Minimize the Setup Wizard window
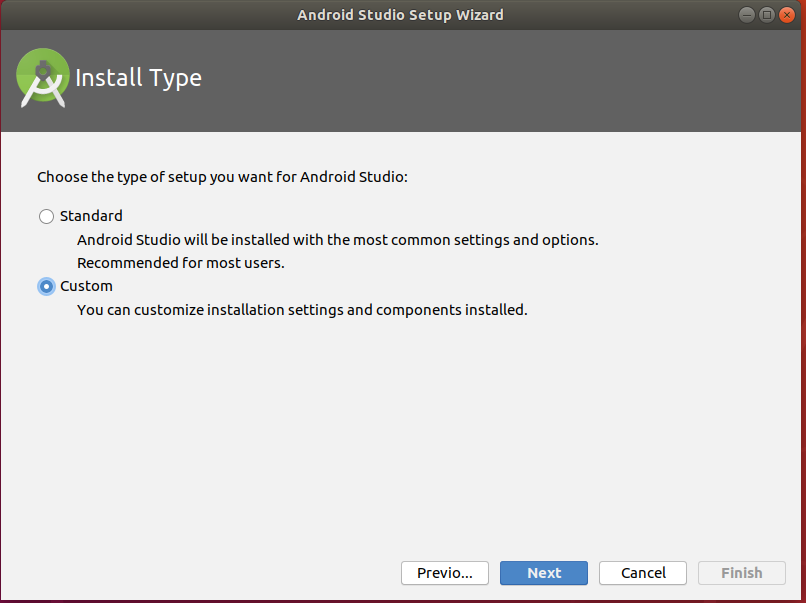This screenshot has width=806, height=603. coord(746,15)
